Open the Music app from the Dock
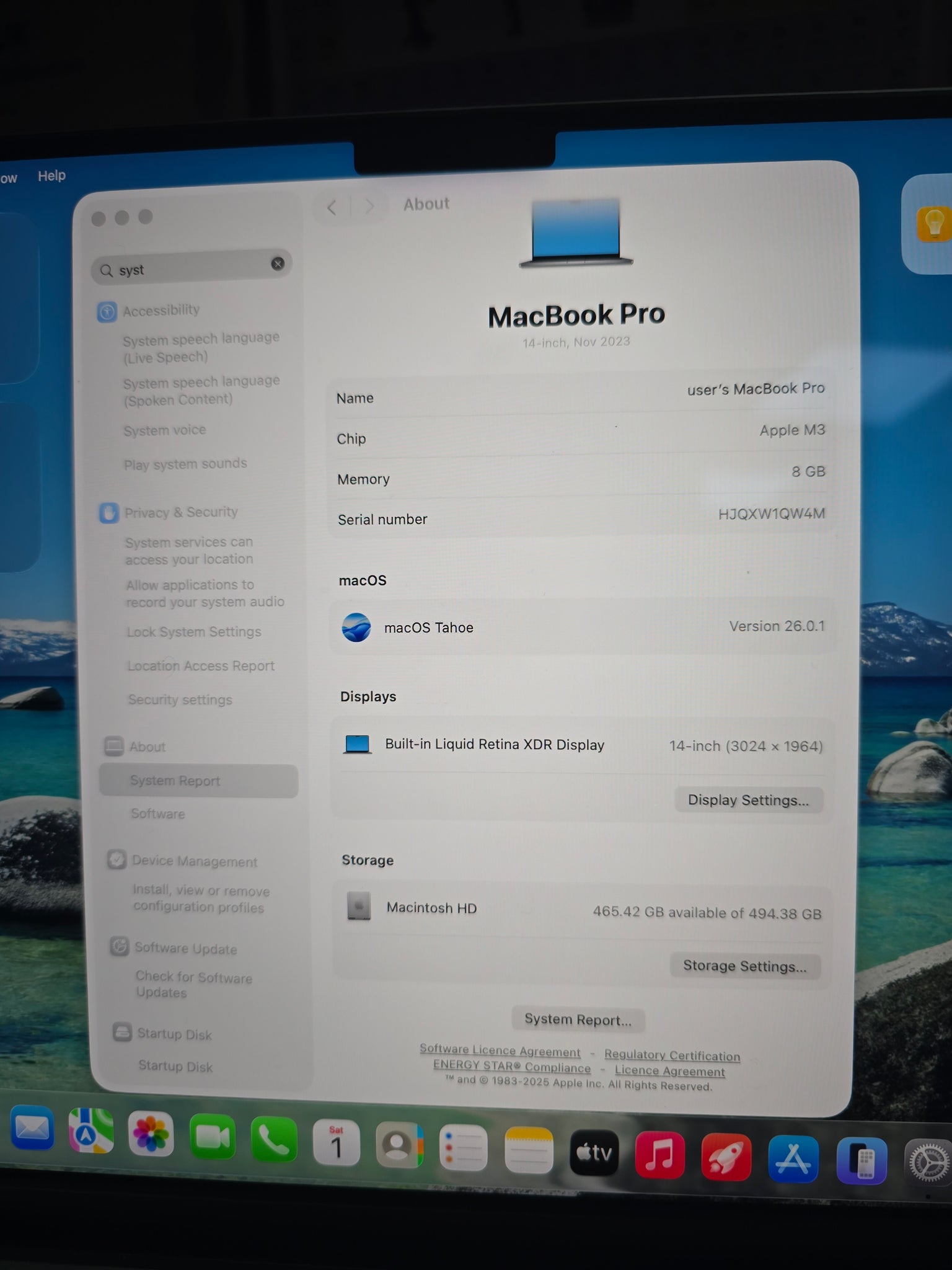 (x=659, y=1156)
